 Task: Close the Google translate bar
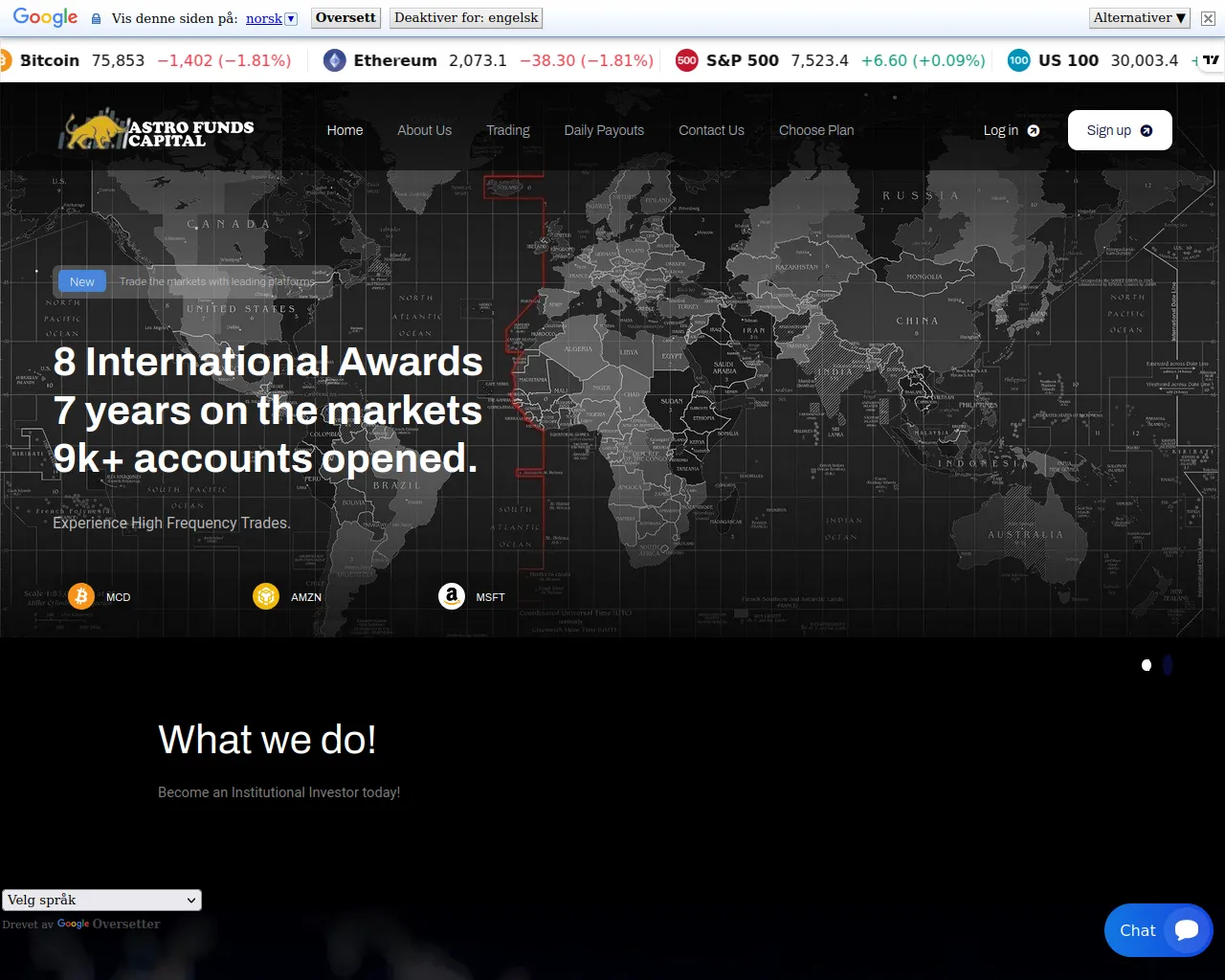[1208, 18]
